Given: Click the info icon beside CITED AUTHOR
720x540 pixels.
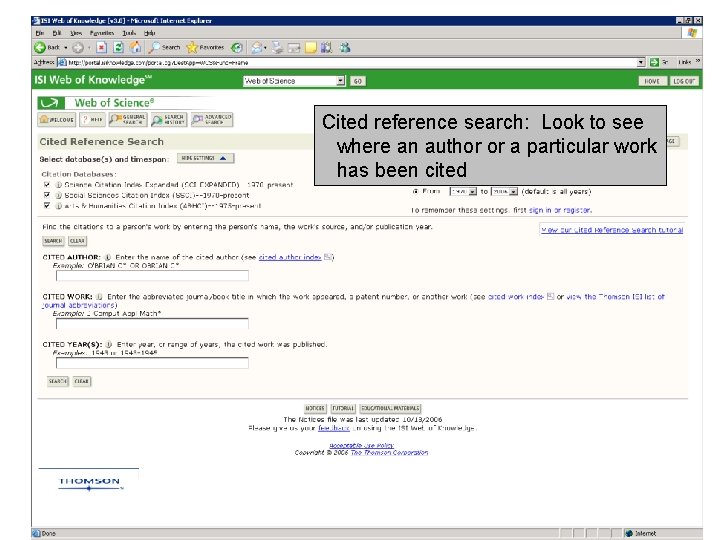Looking at the screenshot, I should (107, 258).
